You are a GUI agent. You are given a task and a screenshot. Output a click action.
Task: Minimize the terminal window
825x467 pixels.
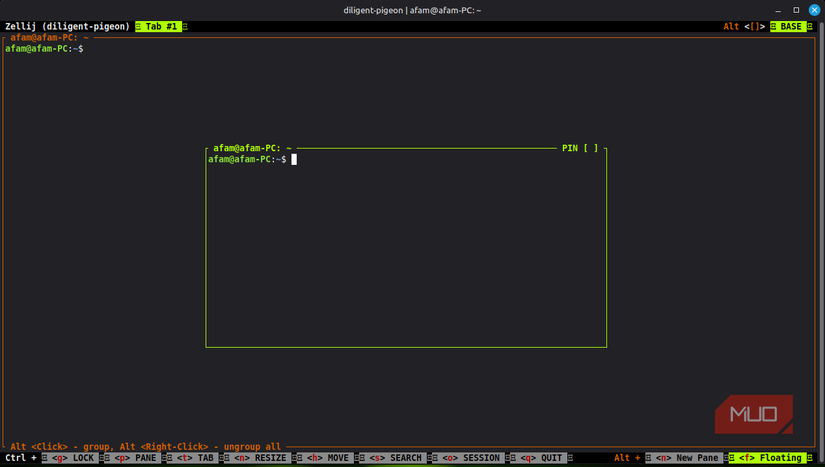778,10
